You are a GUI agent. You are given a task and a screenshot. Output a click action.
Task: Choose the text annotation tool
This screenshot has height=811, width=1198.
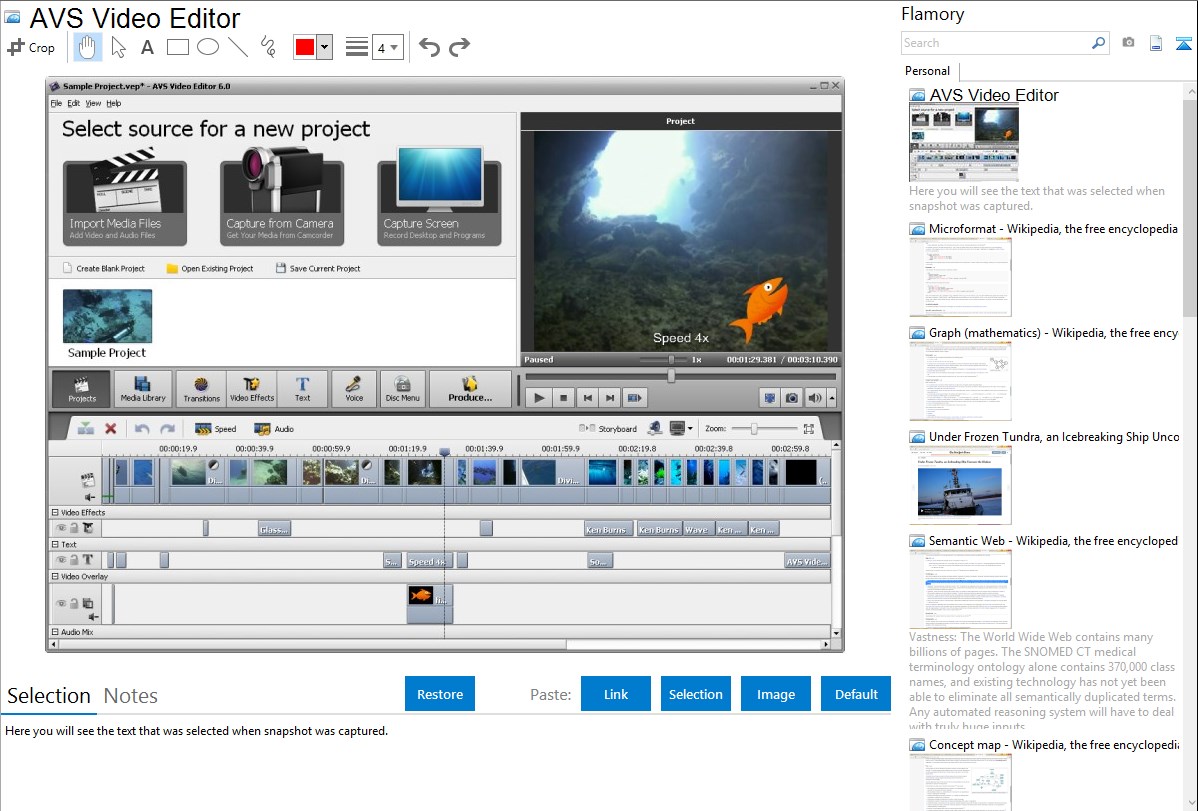click(x=147, y=47)
